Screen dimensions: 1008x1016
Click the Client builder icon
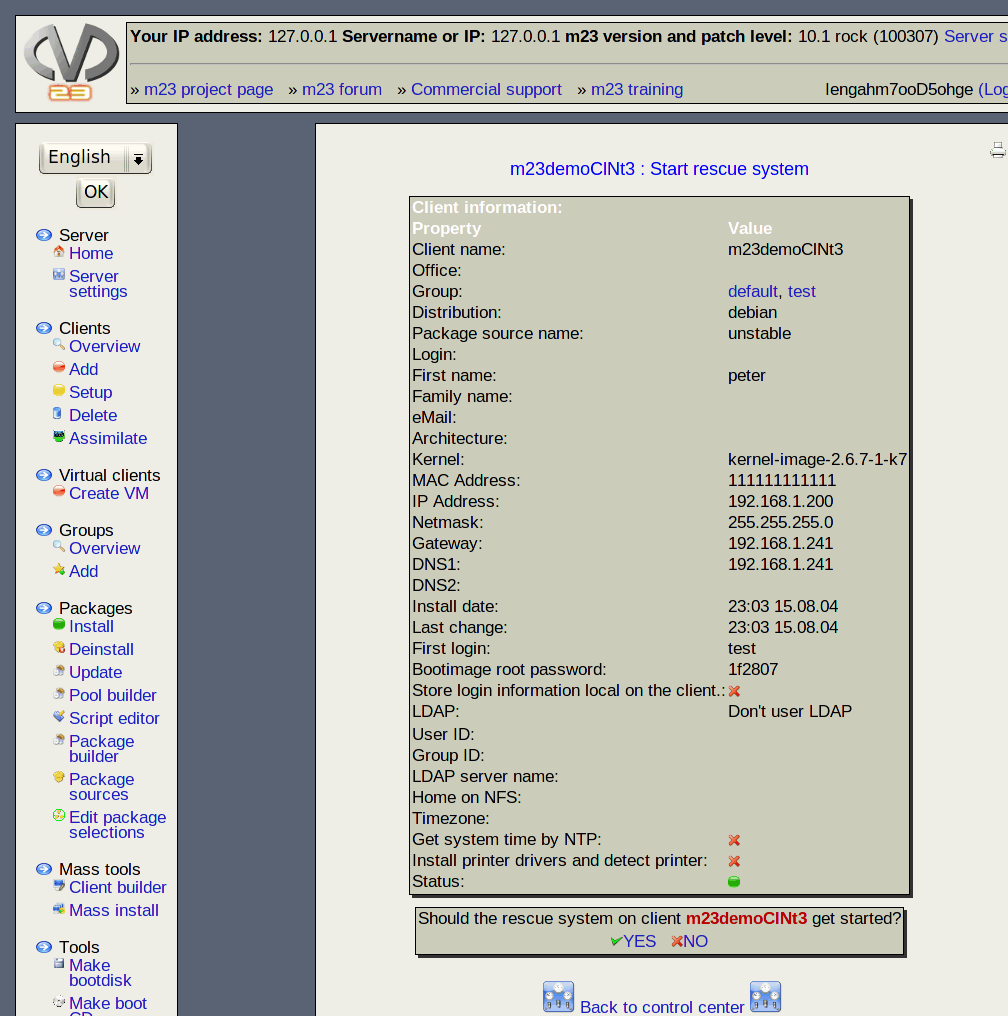59,886
